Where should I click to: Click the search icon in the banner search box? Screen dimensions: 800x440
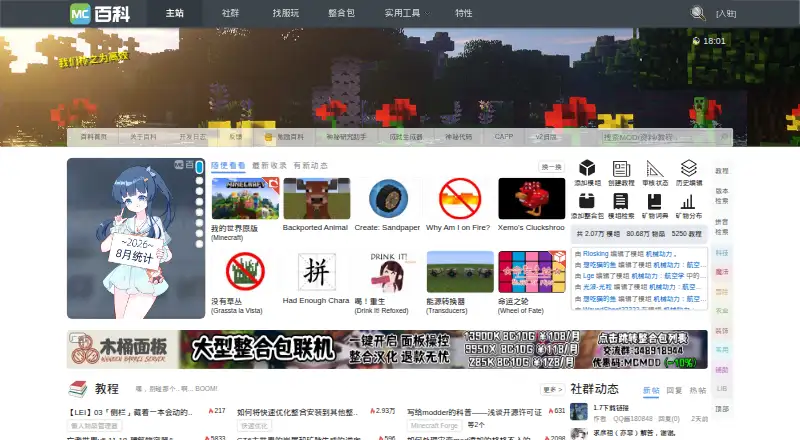[x=724, y=137]
